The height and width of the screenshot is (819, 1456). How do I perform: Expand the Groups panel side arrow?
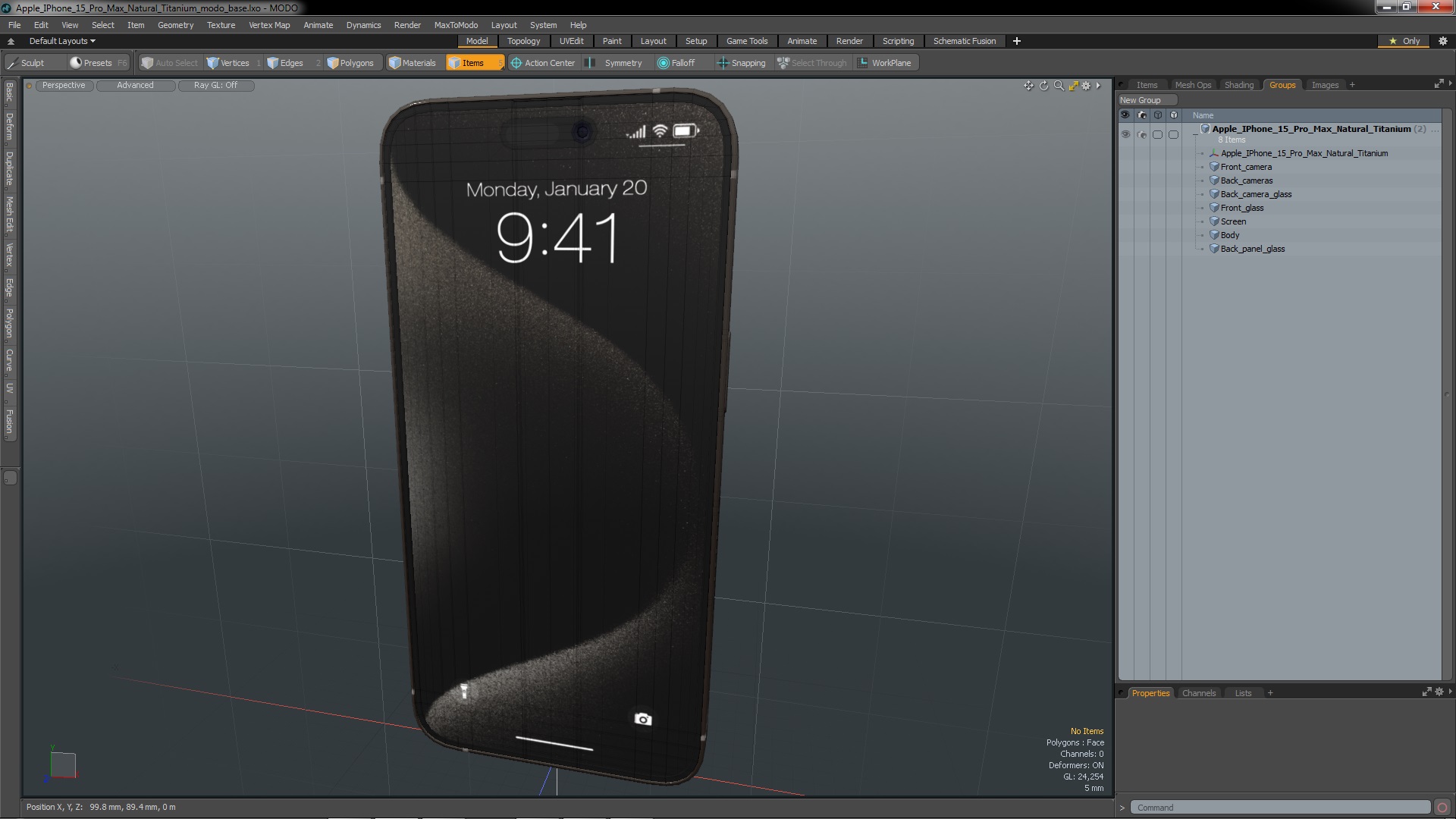[1450, 83]
